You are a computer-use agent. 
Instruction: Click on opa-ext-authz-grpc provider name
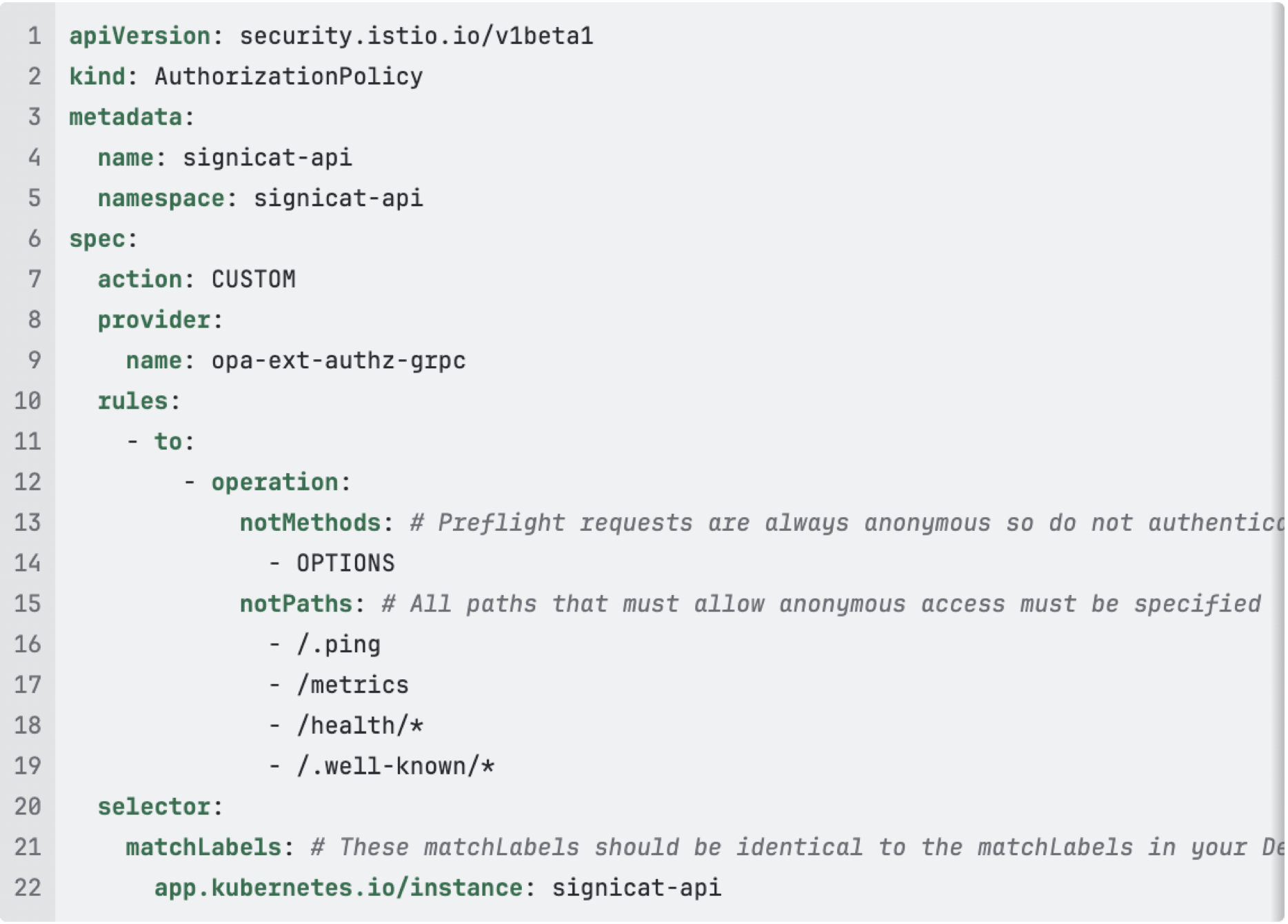point(338,361)
